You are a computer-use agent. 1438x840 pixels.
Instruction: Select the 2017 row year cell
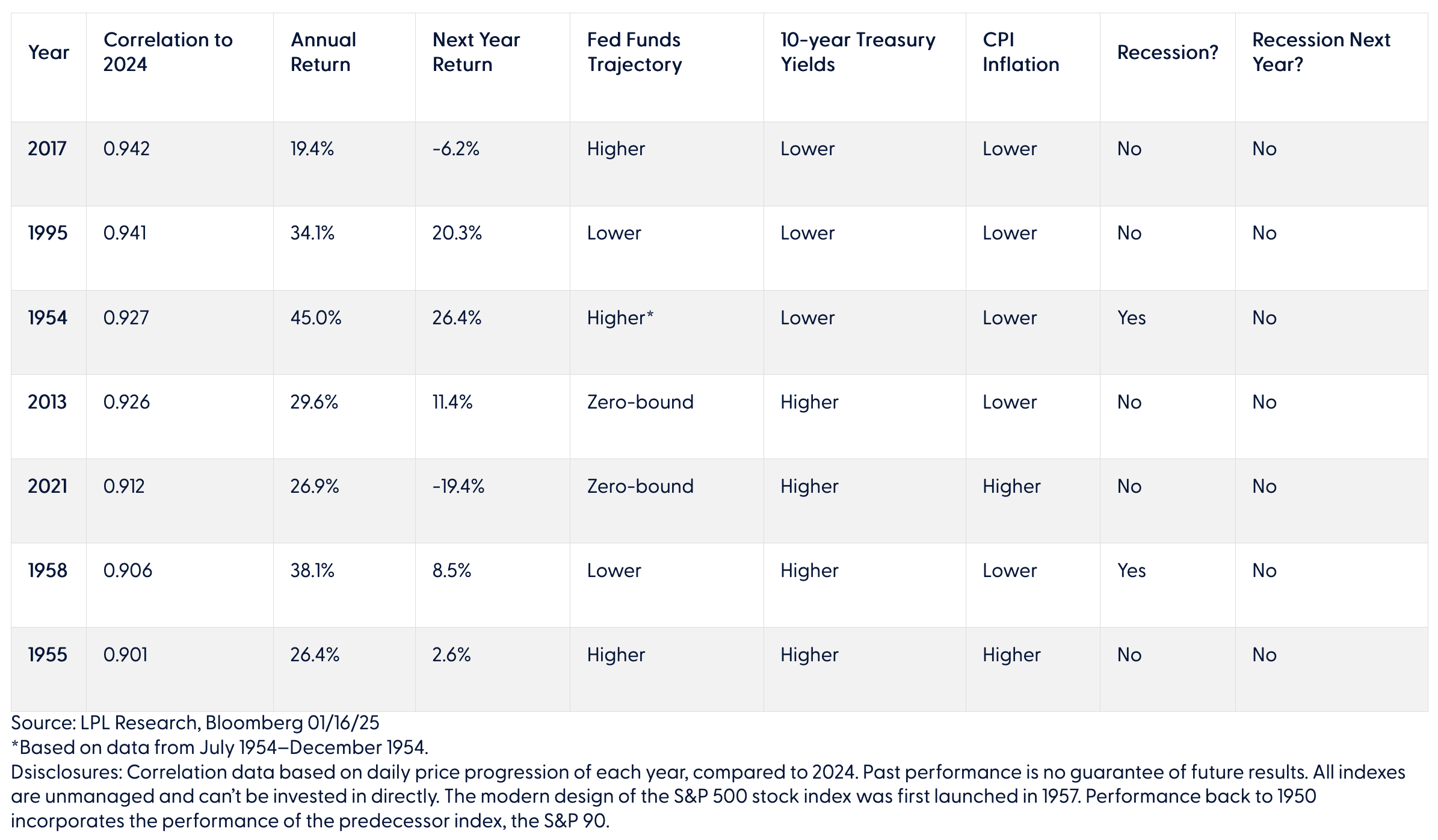[x=47, y=149]
